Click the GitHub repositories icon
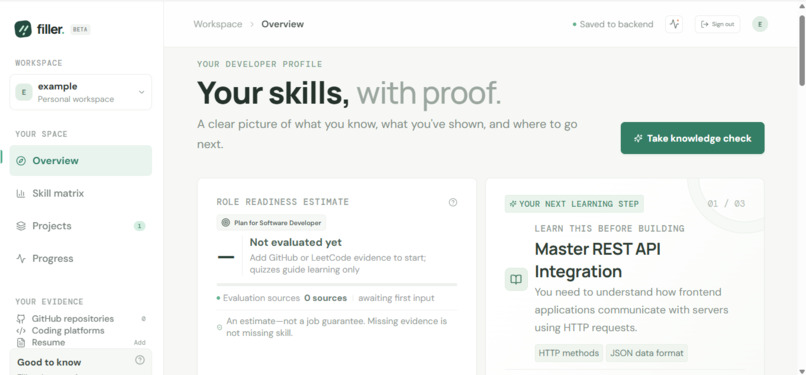806x375 pixels. 21,319
